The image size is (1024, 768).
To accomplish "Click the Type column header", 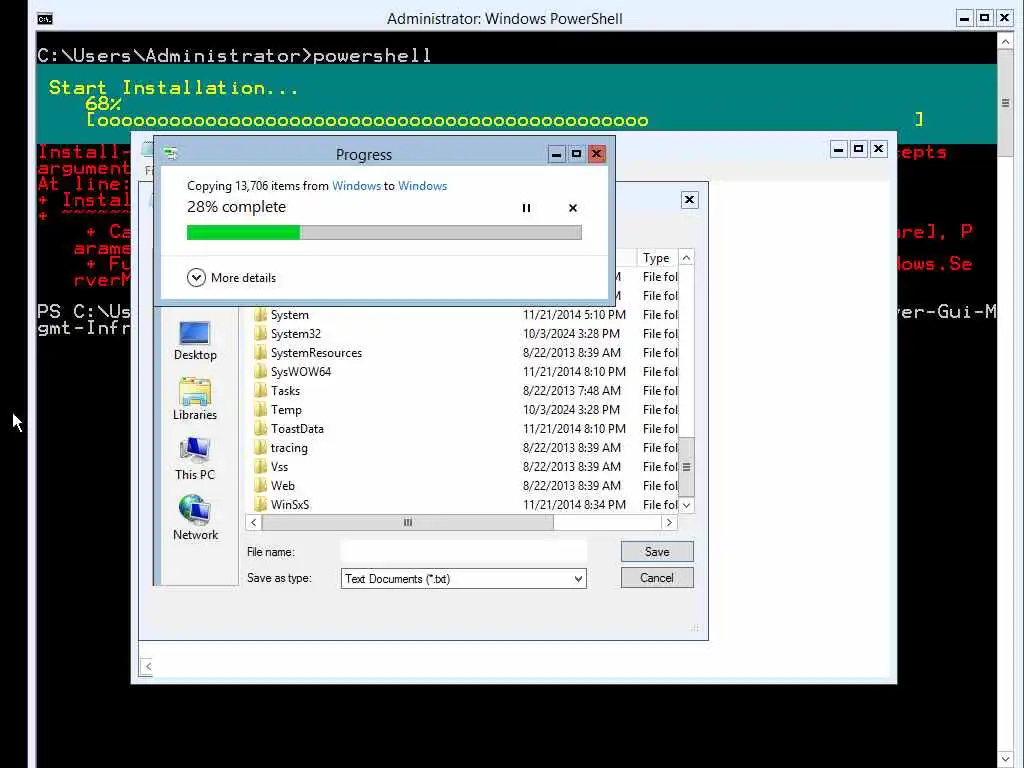I will 657,258.
